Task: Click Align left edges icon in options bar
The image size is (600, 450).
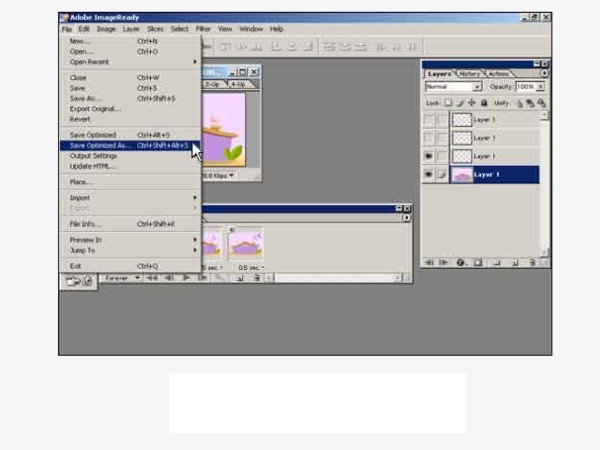Action: (x=276, y=47)
